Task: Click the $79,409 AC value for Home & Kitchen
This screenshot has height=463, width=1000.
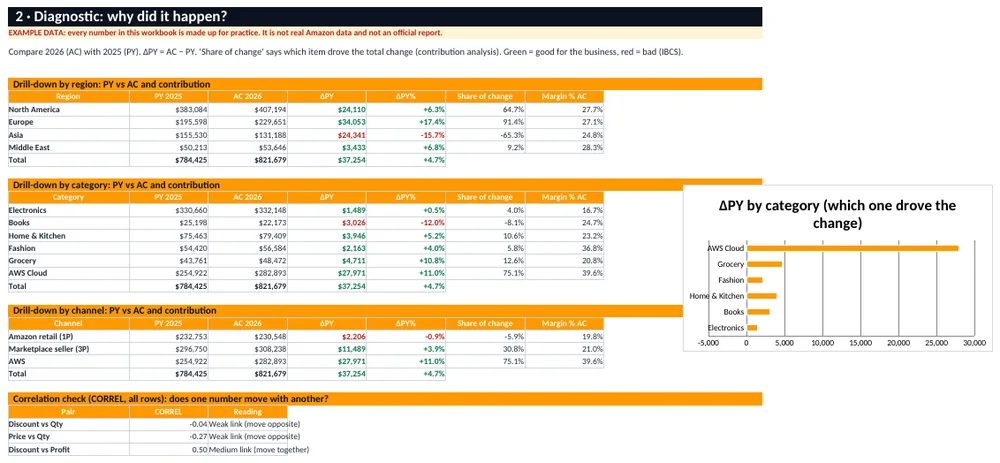Action: 247,235
